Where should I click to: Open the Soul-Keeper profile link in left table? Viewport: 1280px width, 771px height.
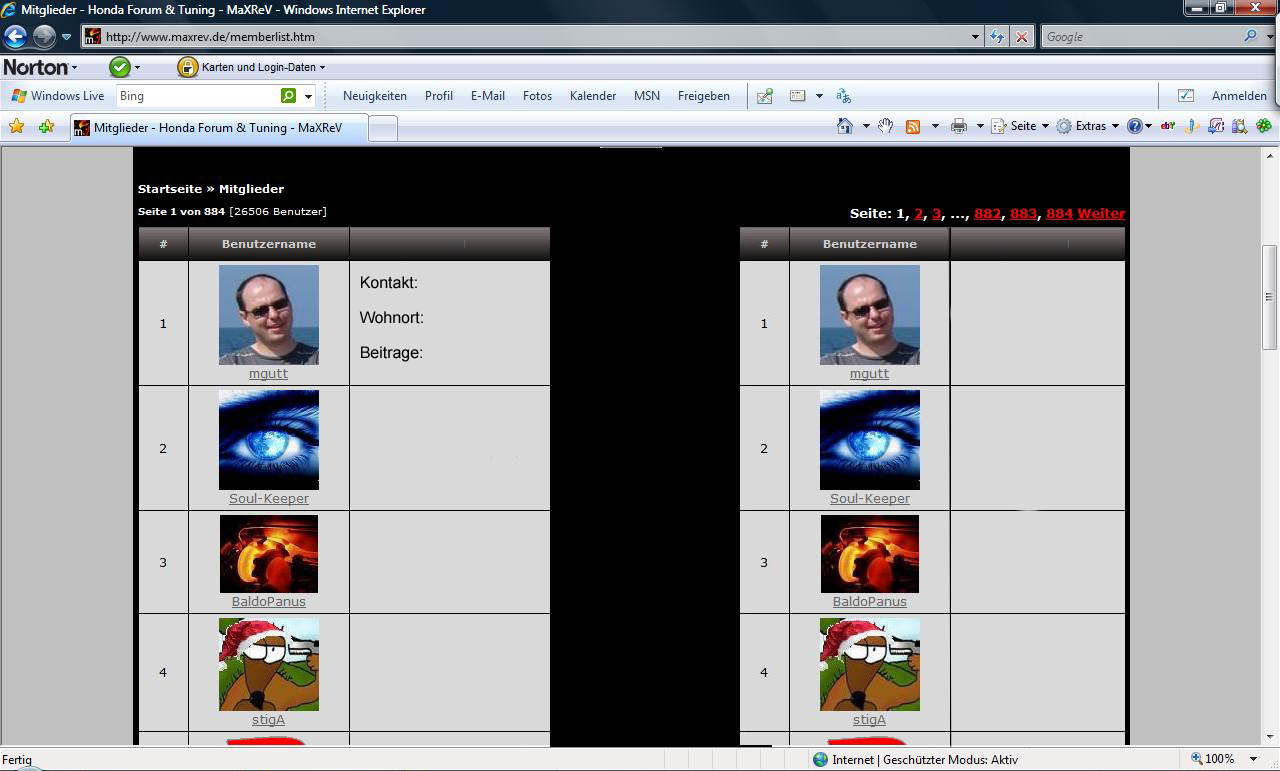pyautogui.click(x=268, y=498)
